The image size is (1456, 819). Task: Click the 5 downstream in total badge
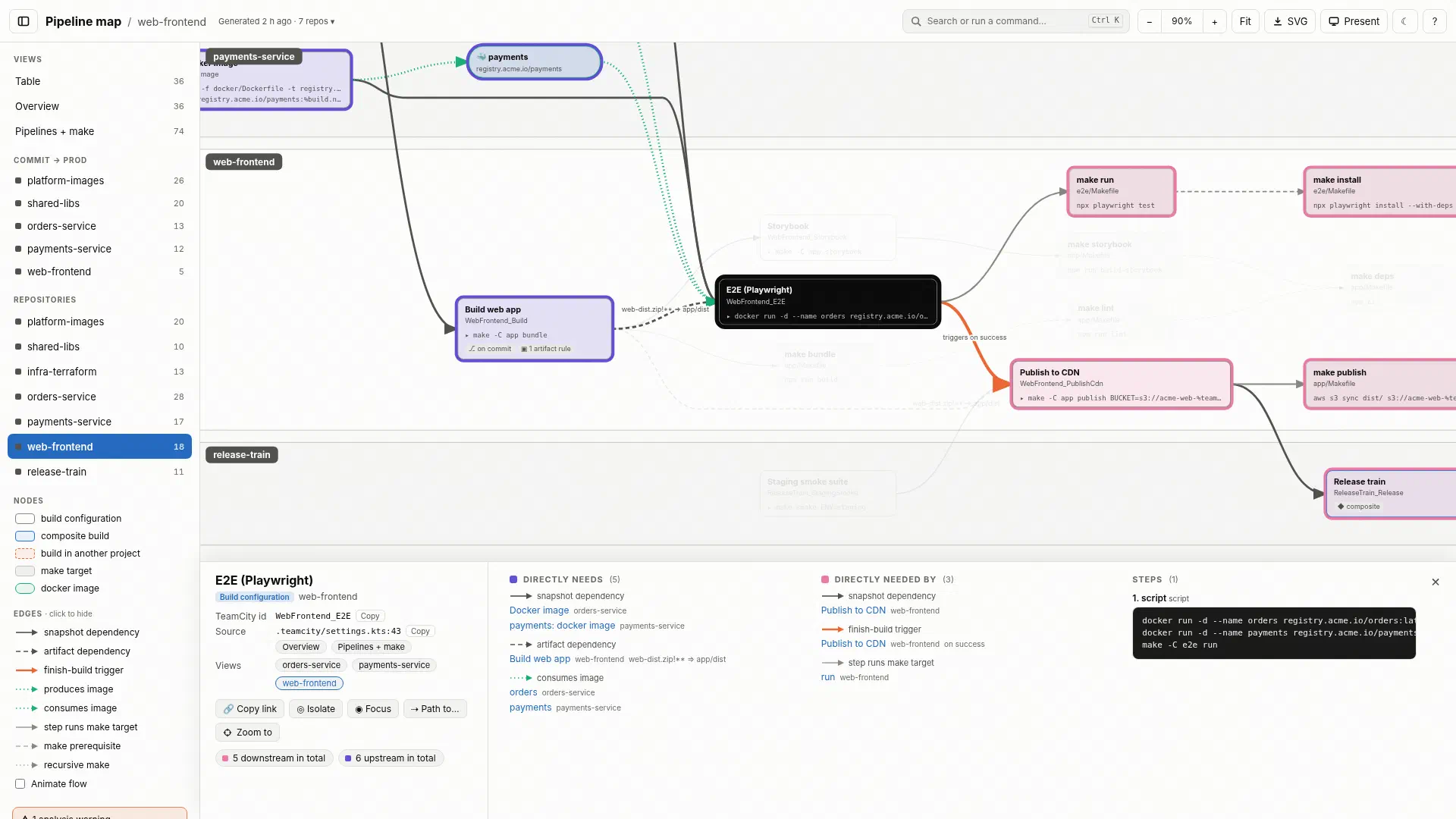275,758
